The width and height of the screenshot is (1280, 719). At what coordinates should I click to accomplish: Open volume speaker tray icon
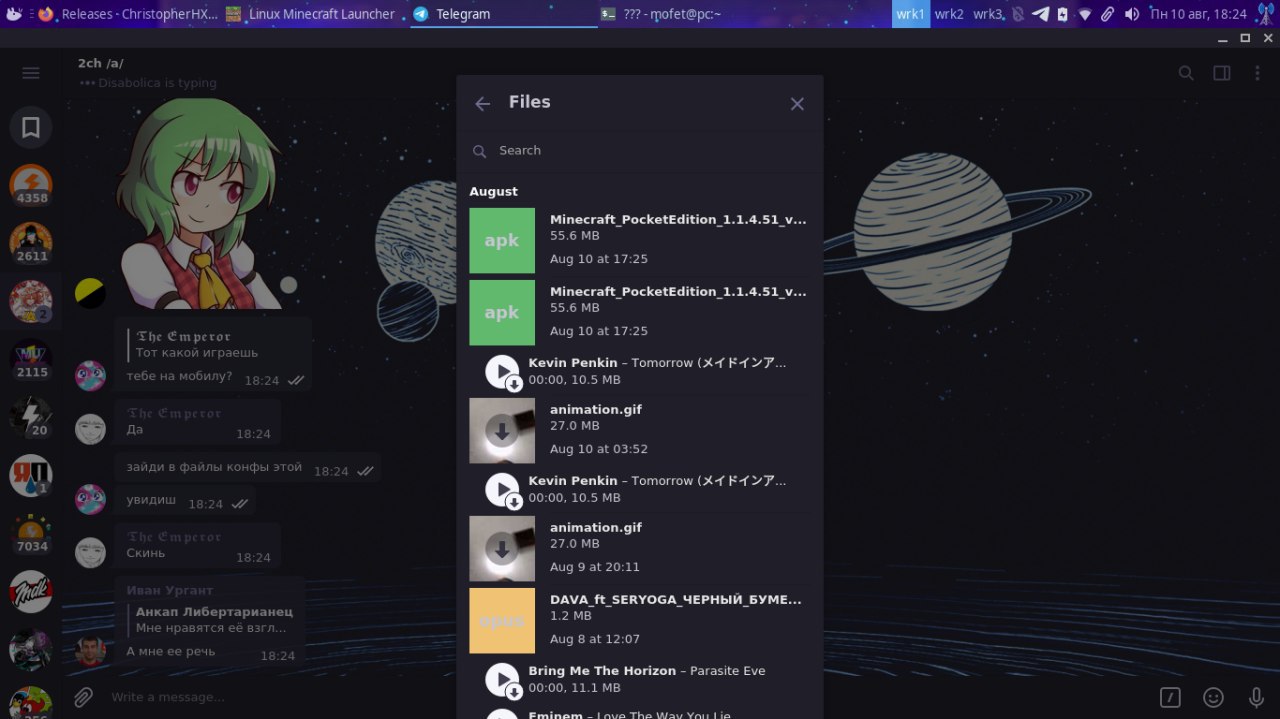(x=1131, y=14)
